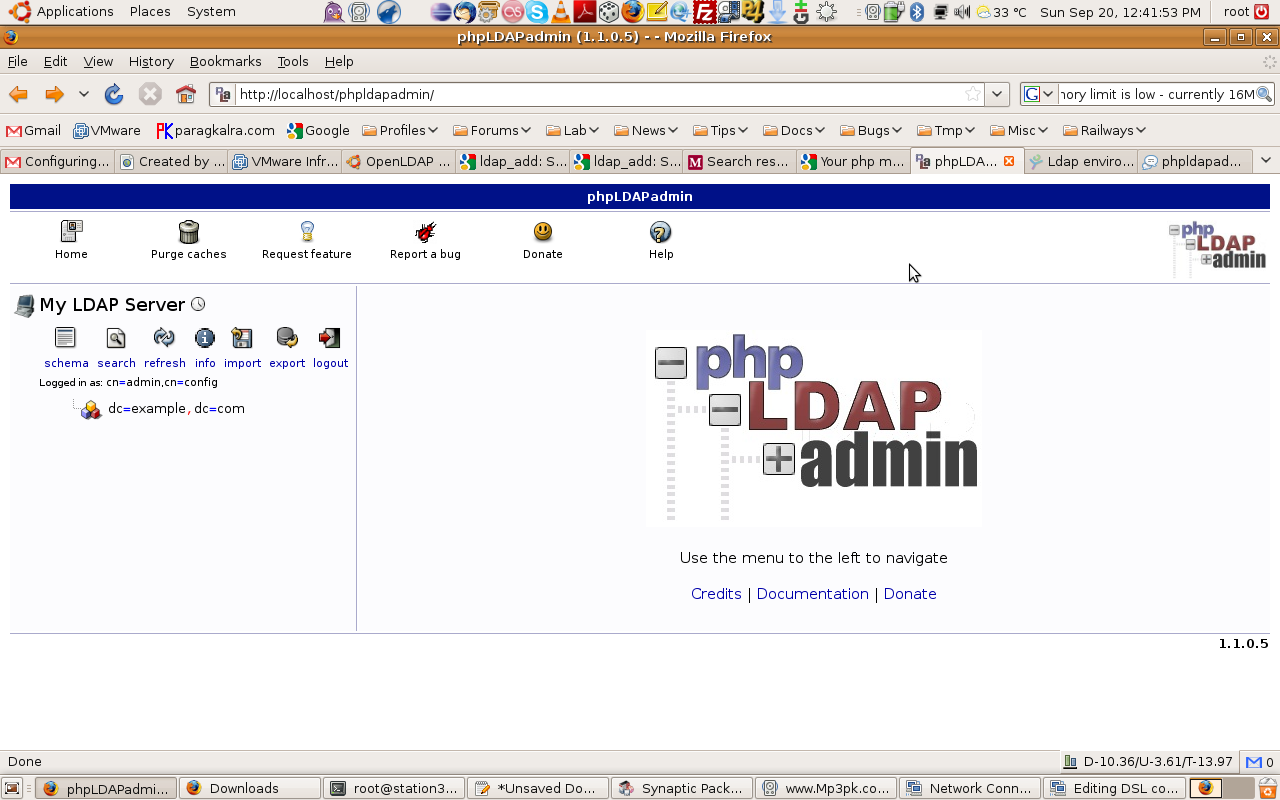
Task: Open the server info icon
Action: click(205, 338)
